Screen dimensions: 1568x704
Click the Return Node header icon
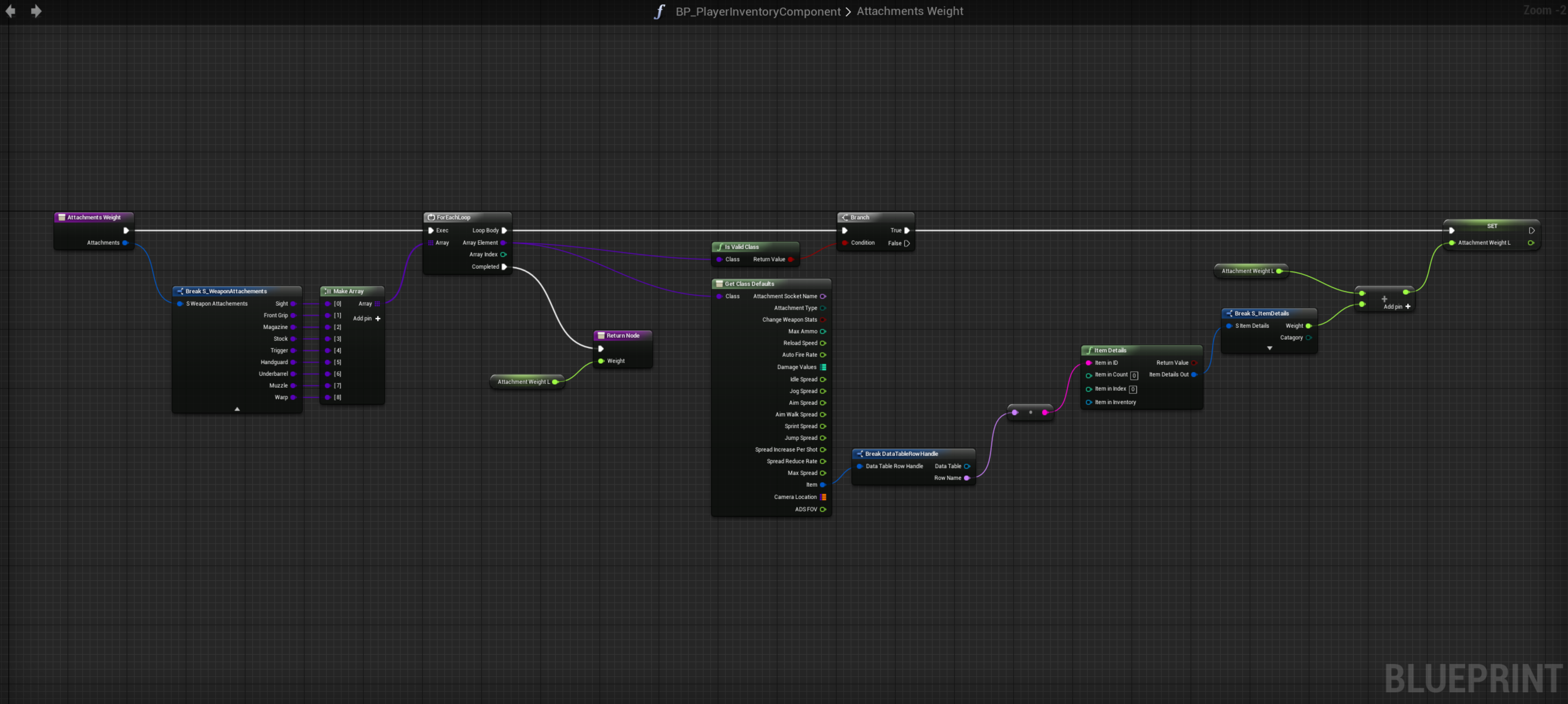pyautogui.click(x=601, y=336)
